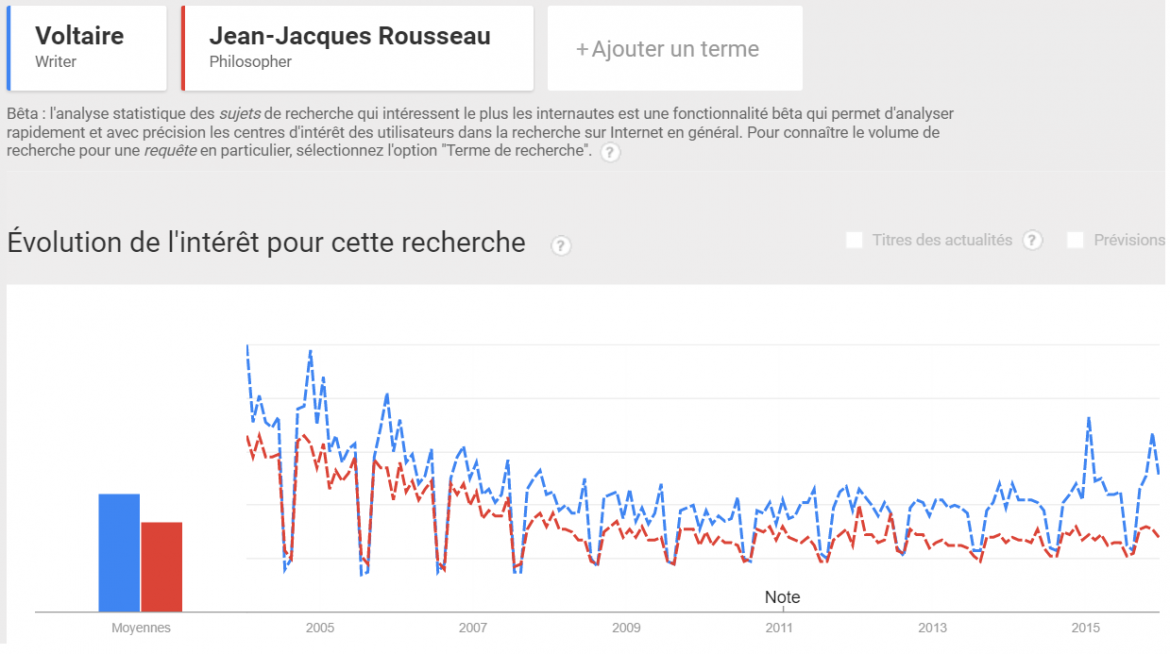Image resolution: width=1170 pixels, height=654 pixels.
Task: Click the Moyennes label under the bars
Action: click(141, 628)
